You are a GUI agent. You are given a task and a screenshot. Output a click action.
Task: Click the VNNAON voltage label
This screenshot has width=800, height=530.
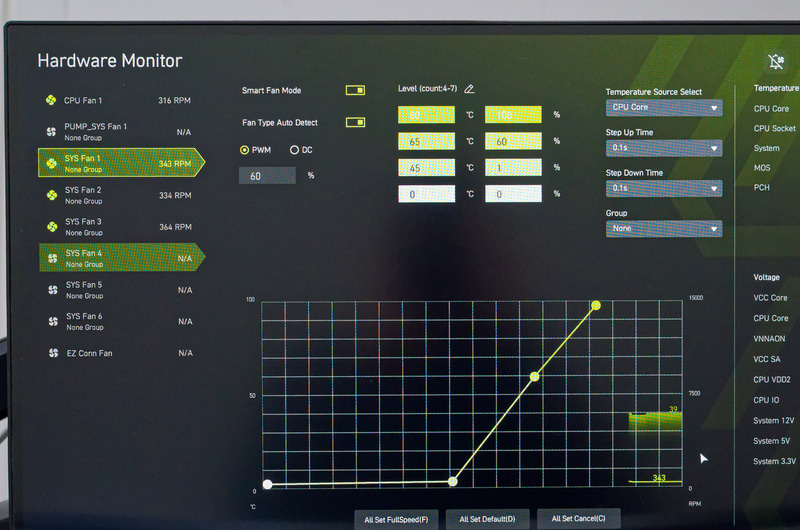(x=769, y=338)
